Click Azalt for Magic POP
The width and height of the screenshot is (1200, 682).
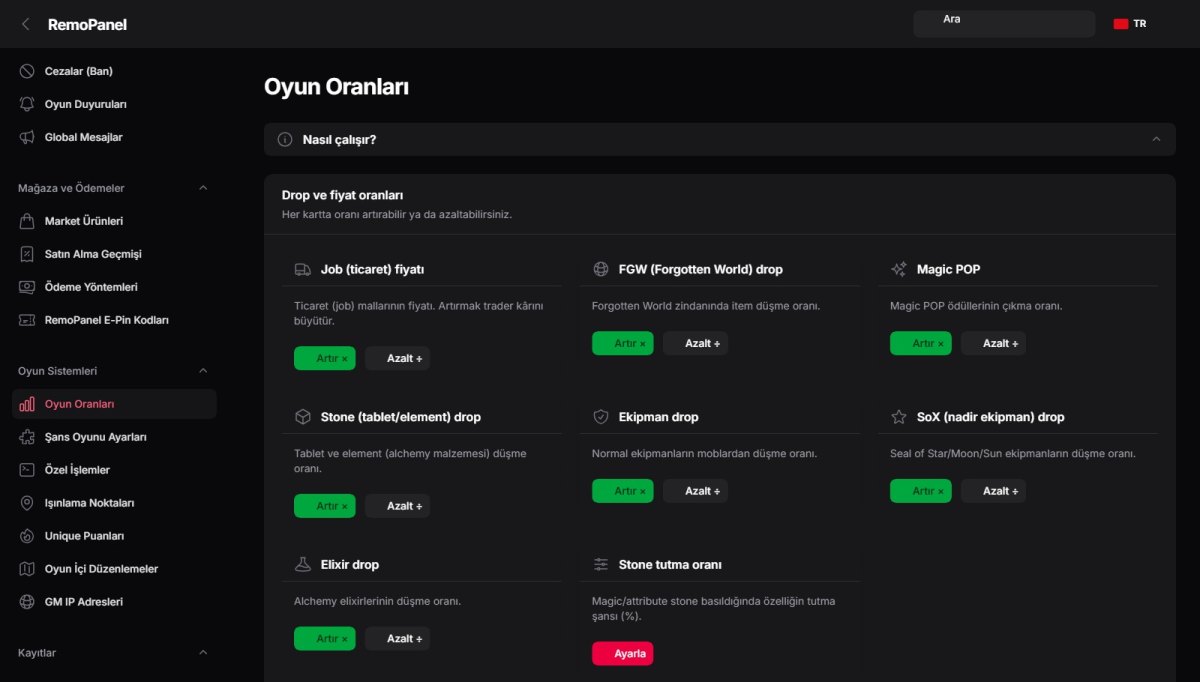point(993,343)
